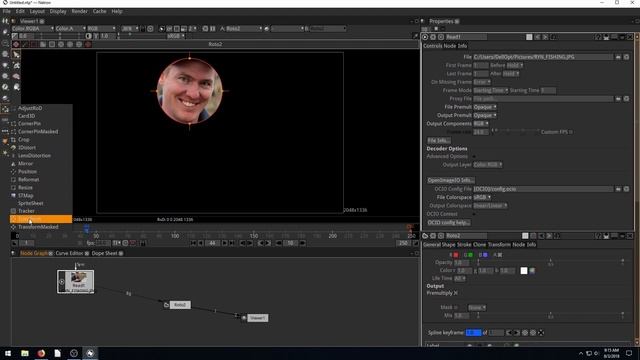
Task: Select the Roto2 node in the Node Graph
Action: (x=180, y=305)
